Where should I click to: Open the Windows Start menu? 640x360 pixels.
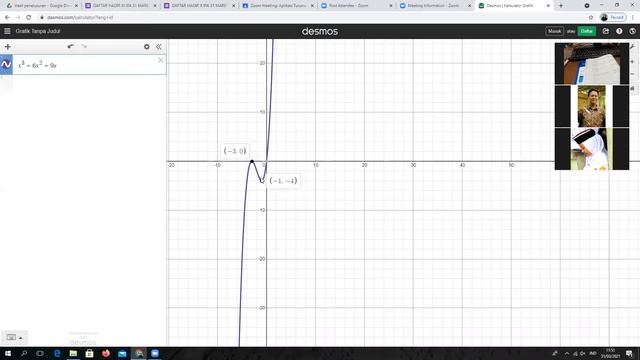(8, 353)
